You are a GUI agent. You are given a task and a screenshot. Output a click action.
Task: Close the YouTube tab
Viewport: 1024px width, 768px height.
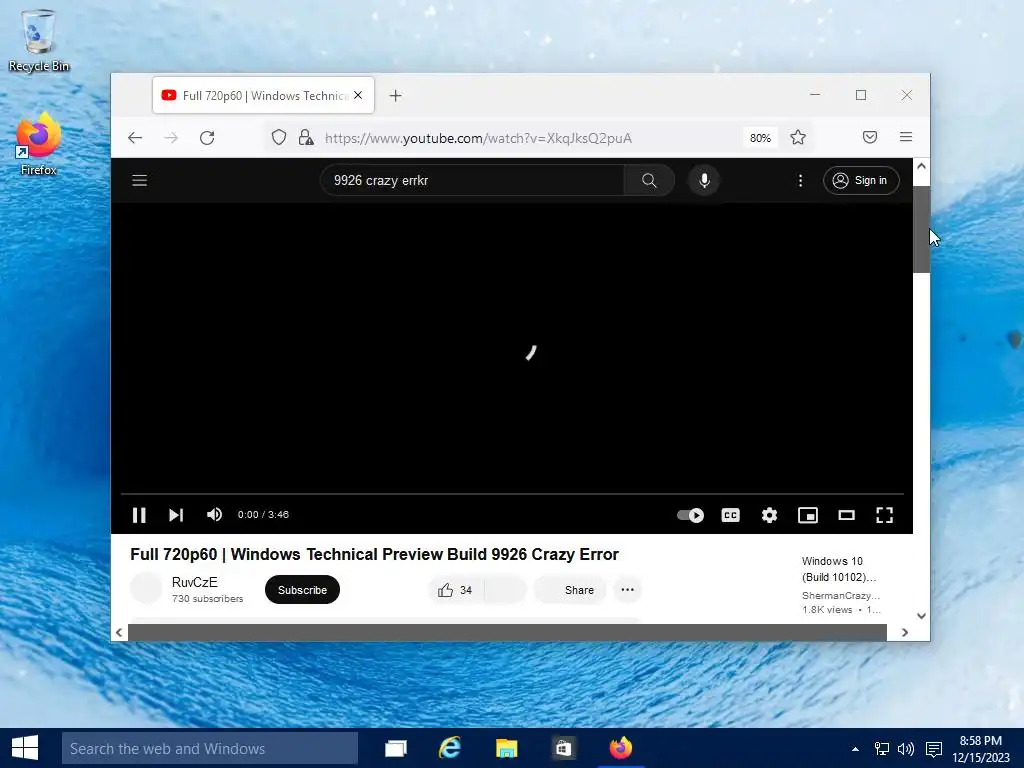point(358,95)
